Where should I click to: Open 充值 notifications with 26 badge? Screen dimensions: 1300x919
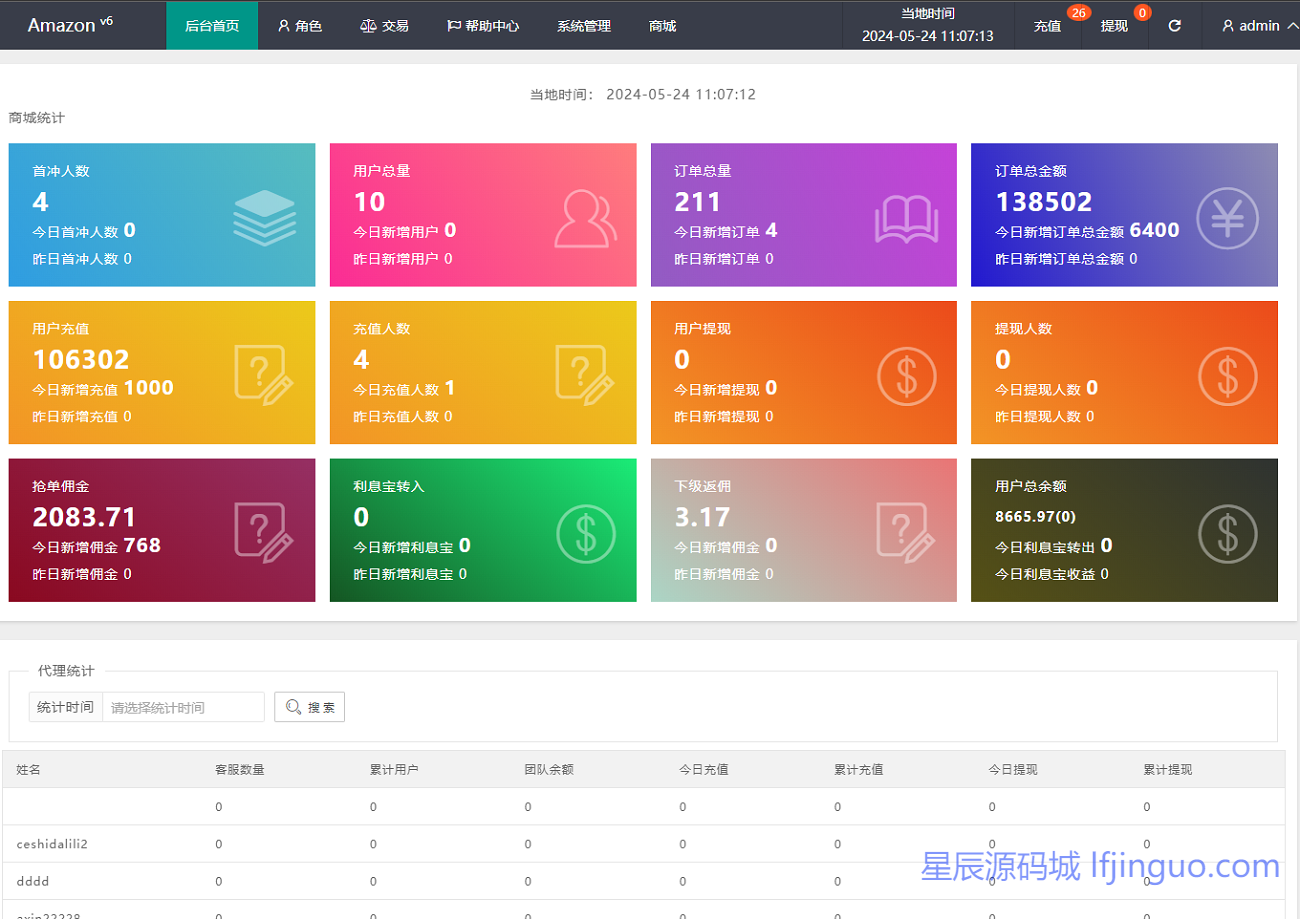[x=1048, y=26]
